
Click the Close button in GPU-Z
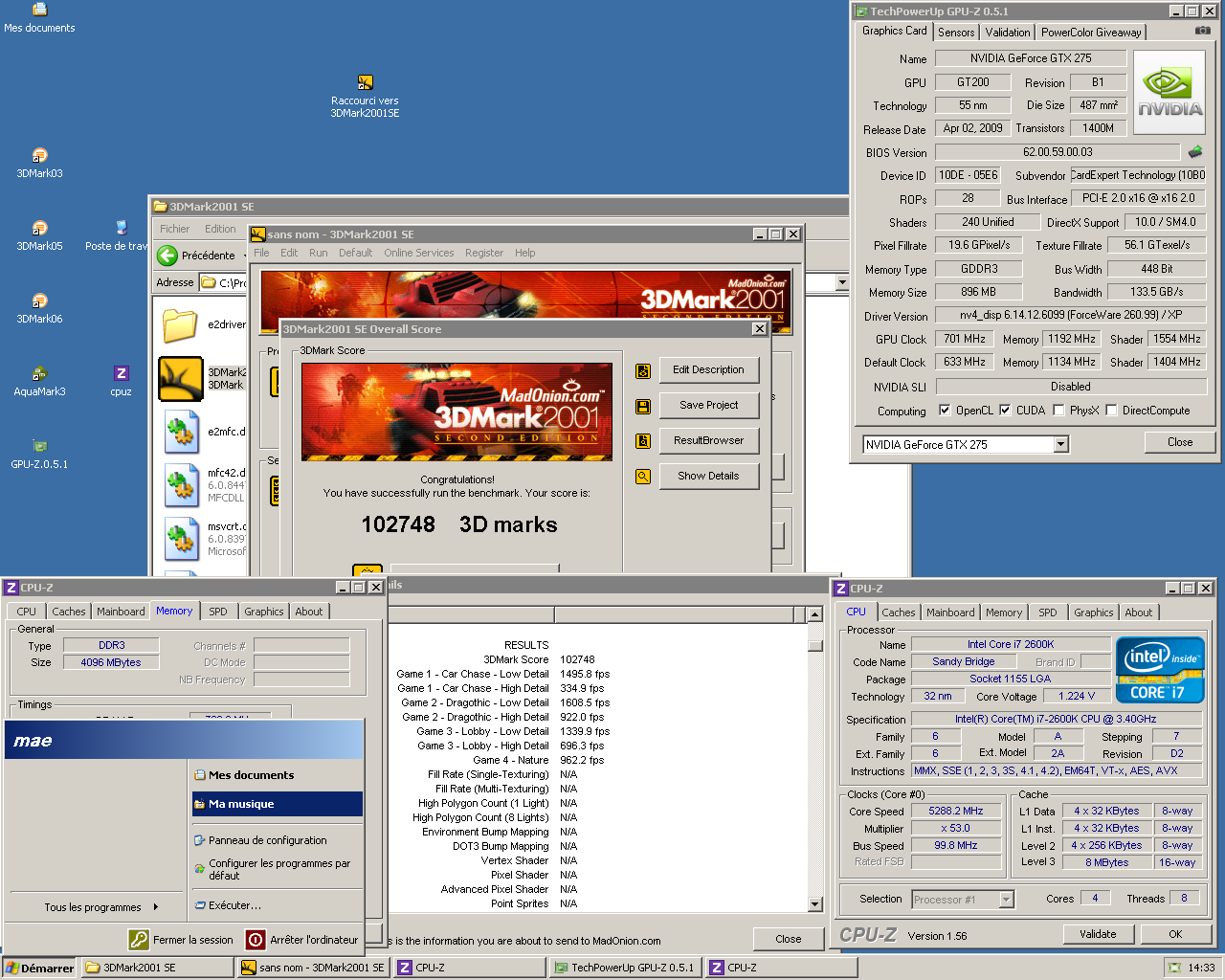coord(1180,442)
